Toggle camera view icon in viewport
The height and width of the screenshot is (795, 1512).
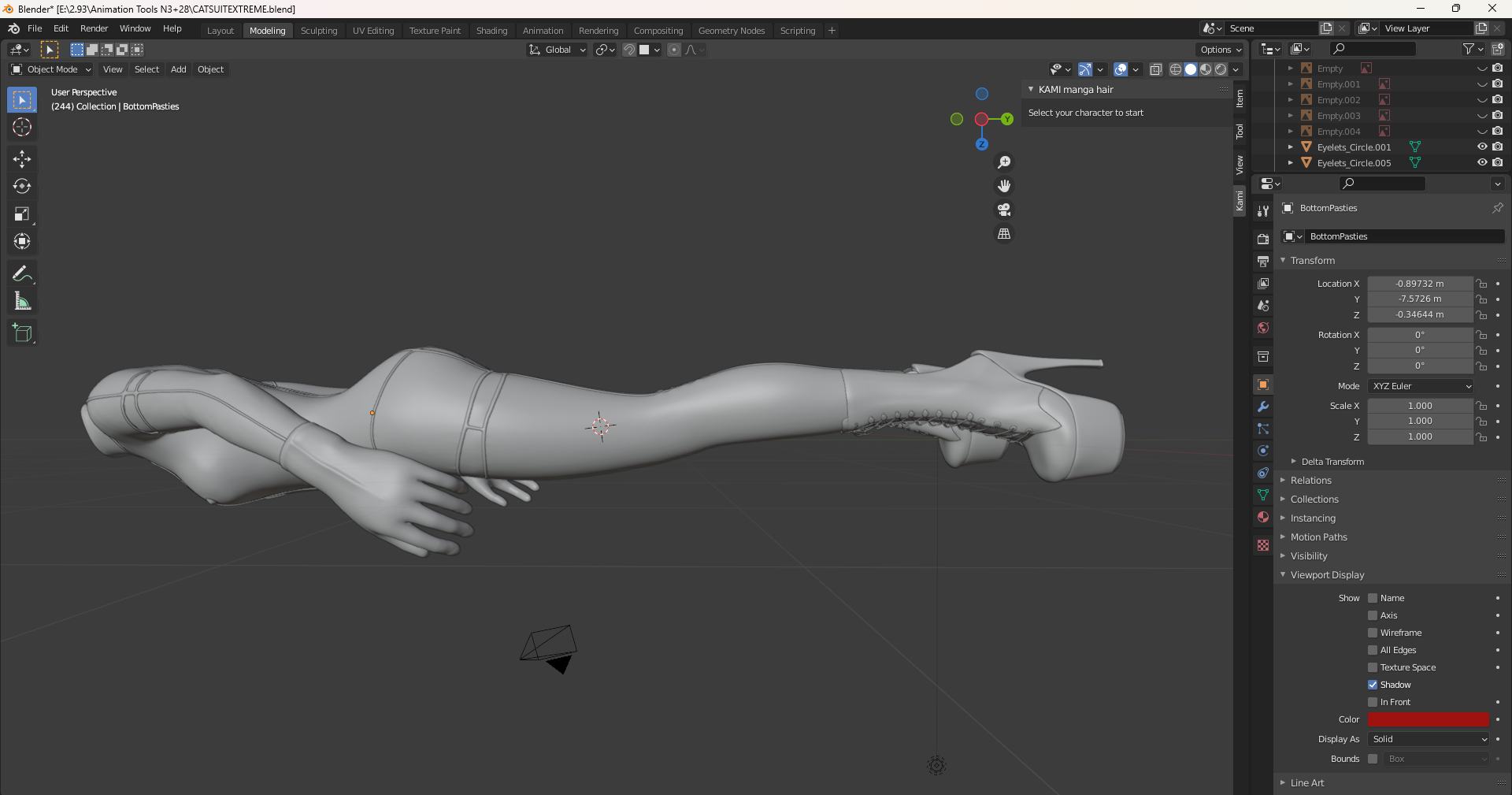pyautogui.click(x=1004, y=210)
